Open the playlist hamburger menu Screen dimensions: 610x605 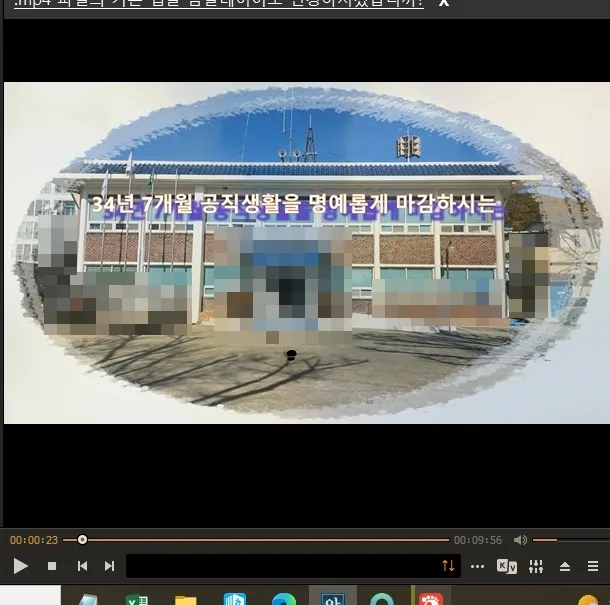[593, 566]
